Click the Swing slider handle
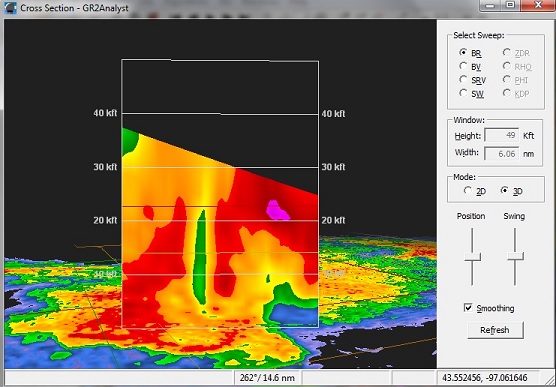556x387 pixels. click(515, 256)
